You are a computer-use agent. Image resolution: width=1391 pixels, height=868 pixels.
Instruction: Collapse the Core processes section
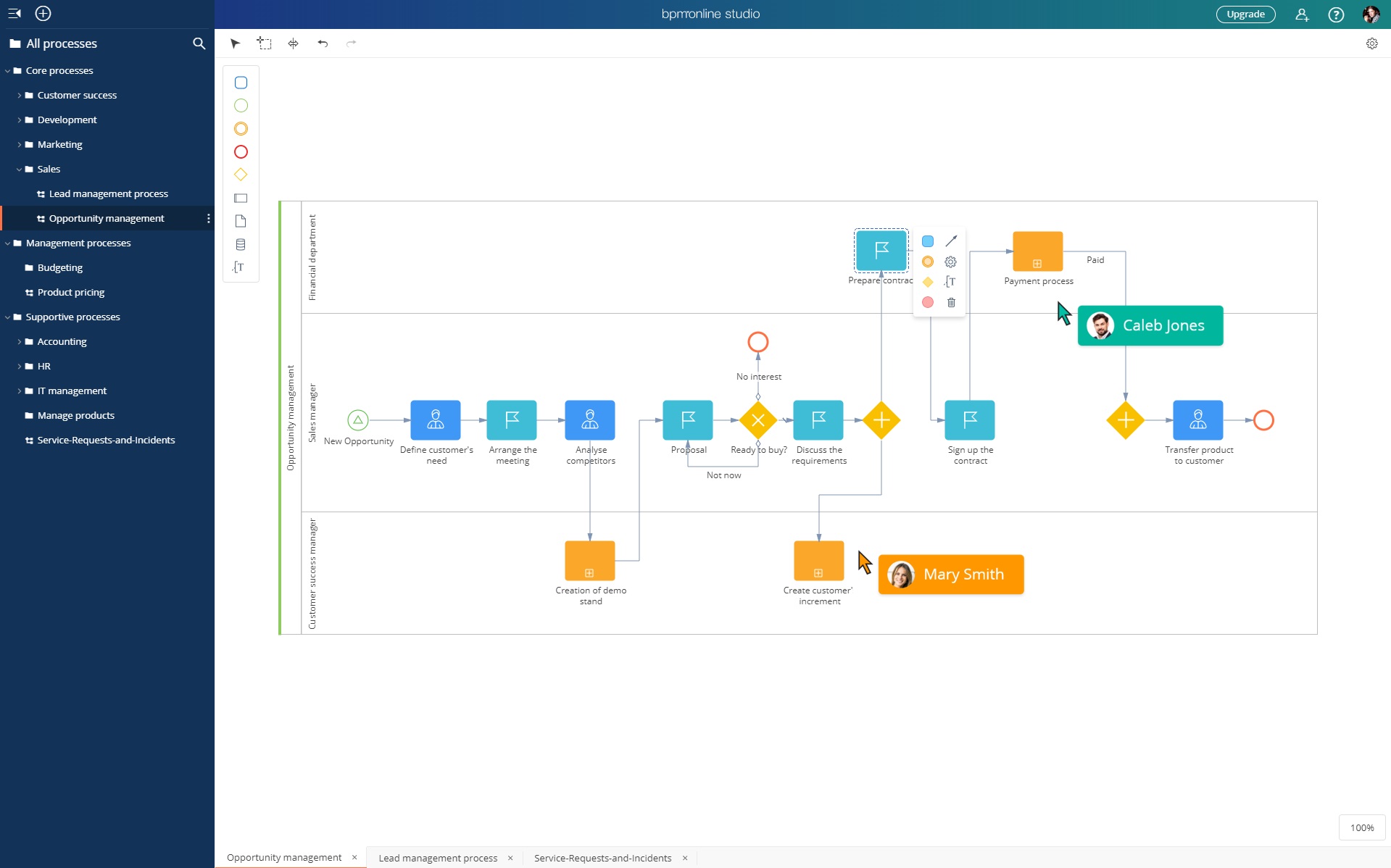click(7, 70)
